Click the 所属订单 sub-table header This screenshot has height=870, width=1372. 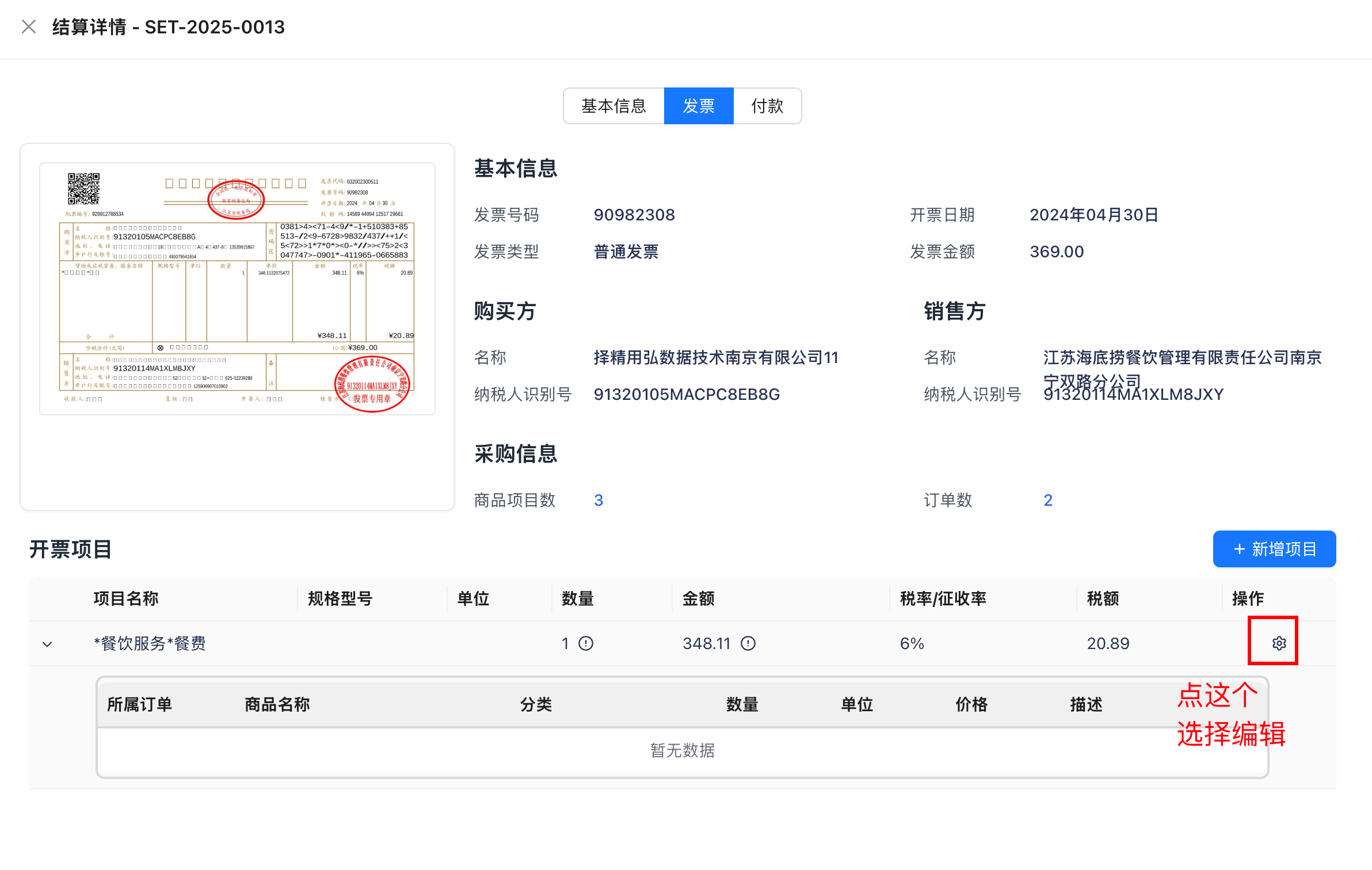click(139, 704)
